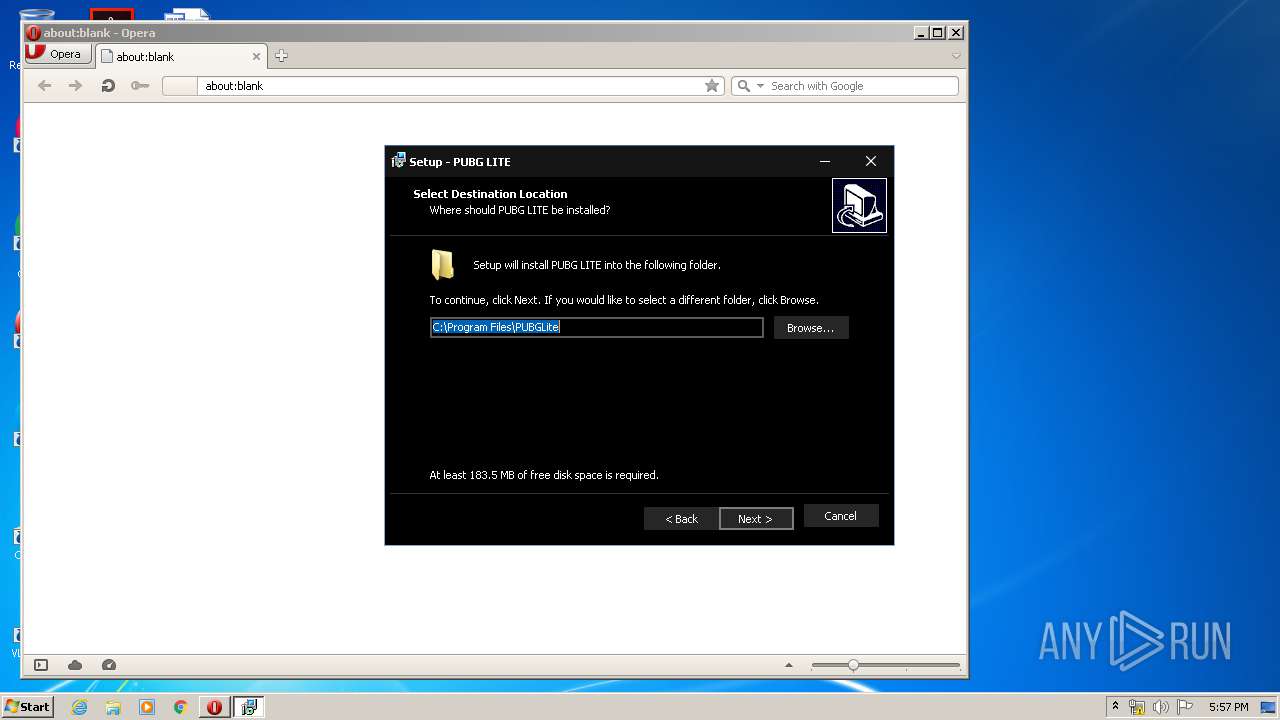Click the destination folder path field

(x=596, y=327)
